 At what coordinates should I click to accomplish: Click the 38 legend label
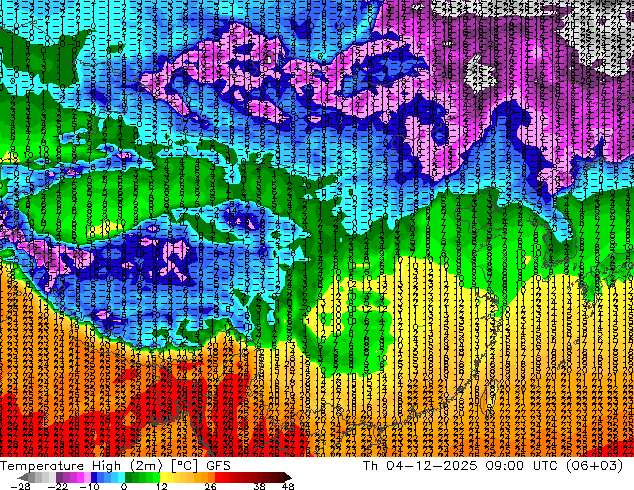click(260, 486)
